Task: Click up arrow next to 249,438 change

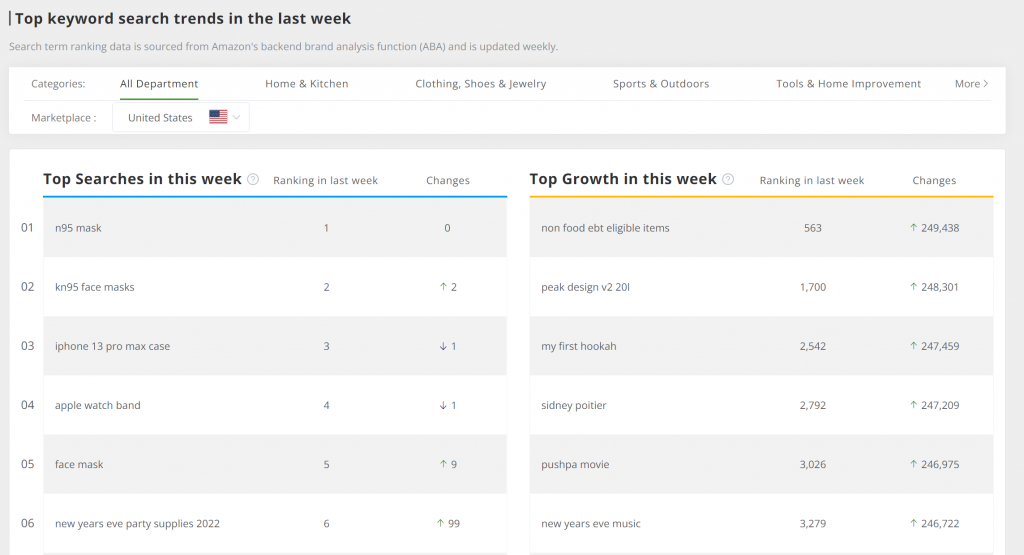Action: point(914,227)
